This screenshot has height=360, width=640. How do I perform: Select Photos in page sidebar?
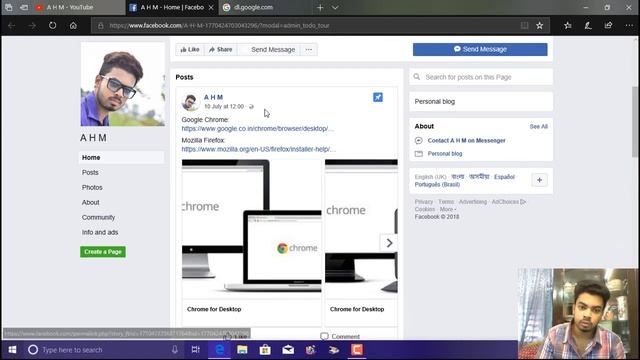(x=92, y=187)
